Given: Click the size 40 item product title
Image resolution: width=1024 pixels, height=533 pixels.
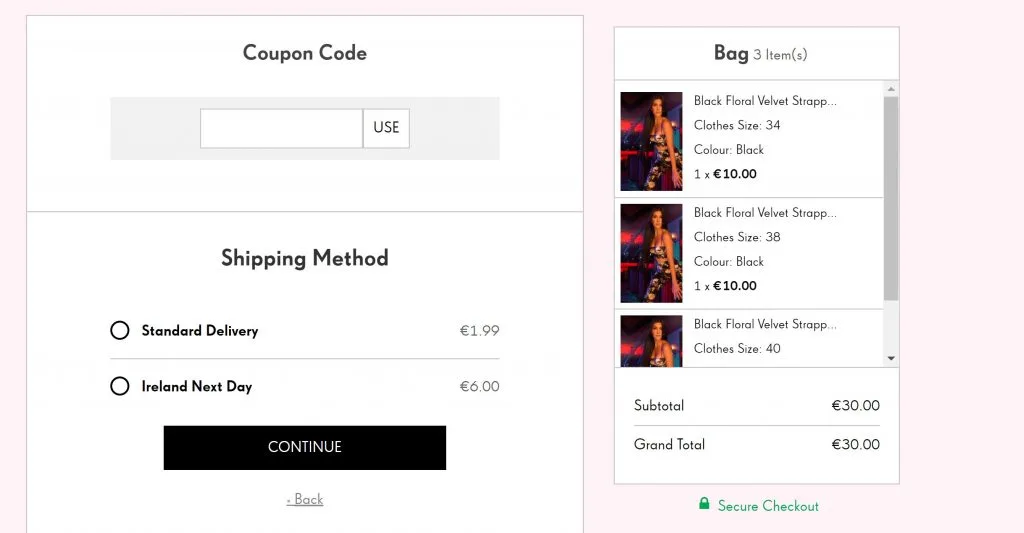Looking at the screenshot, I should (x=765, y=324).
